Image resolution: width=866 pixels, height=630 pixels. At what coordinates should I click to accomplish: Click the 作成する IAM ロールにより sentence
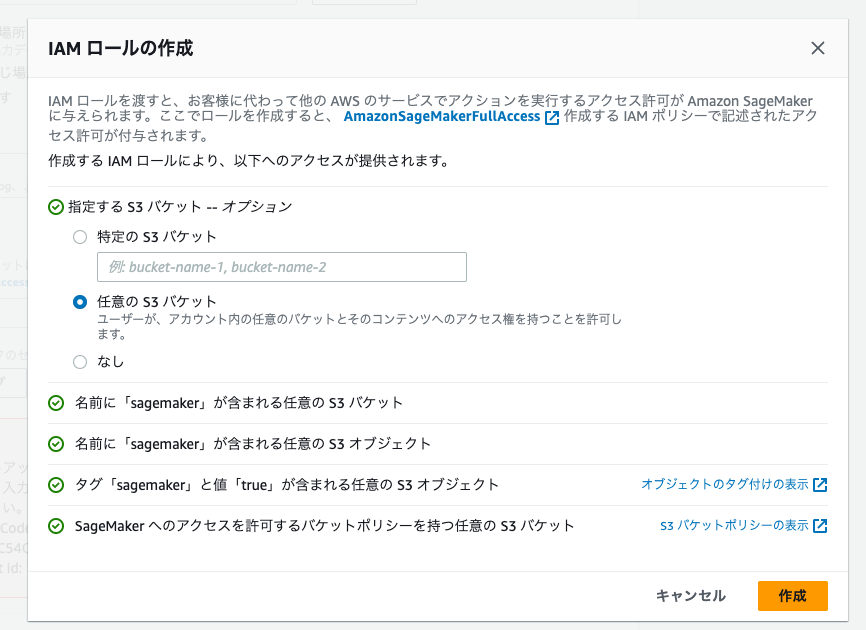(x=249, y=161)
